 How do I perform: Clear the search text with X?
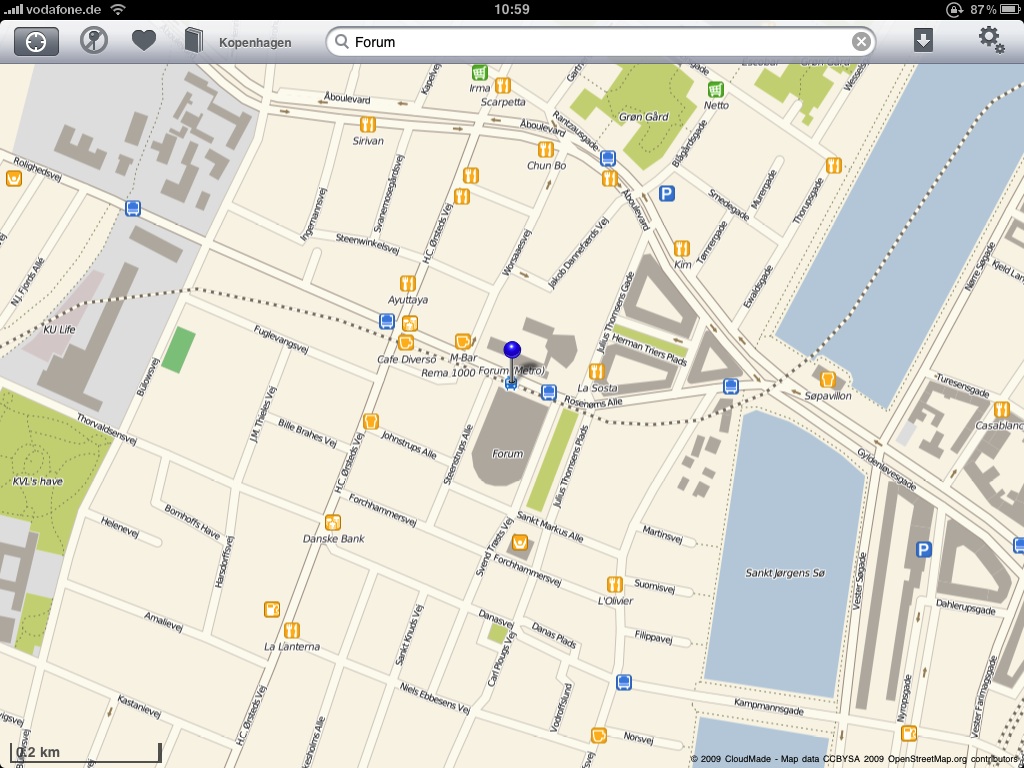[x=860, y=42]
